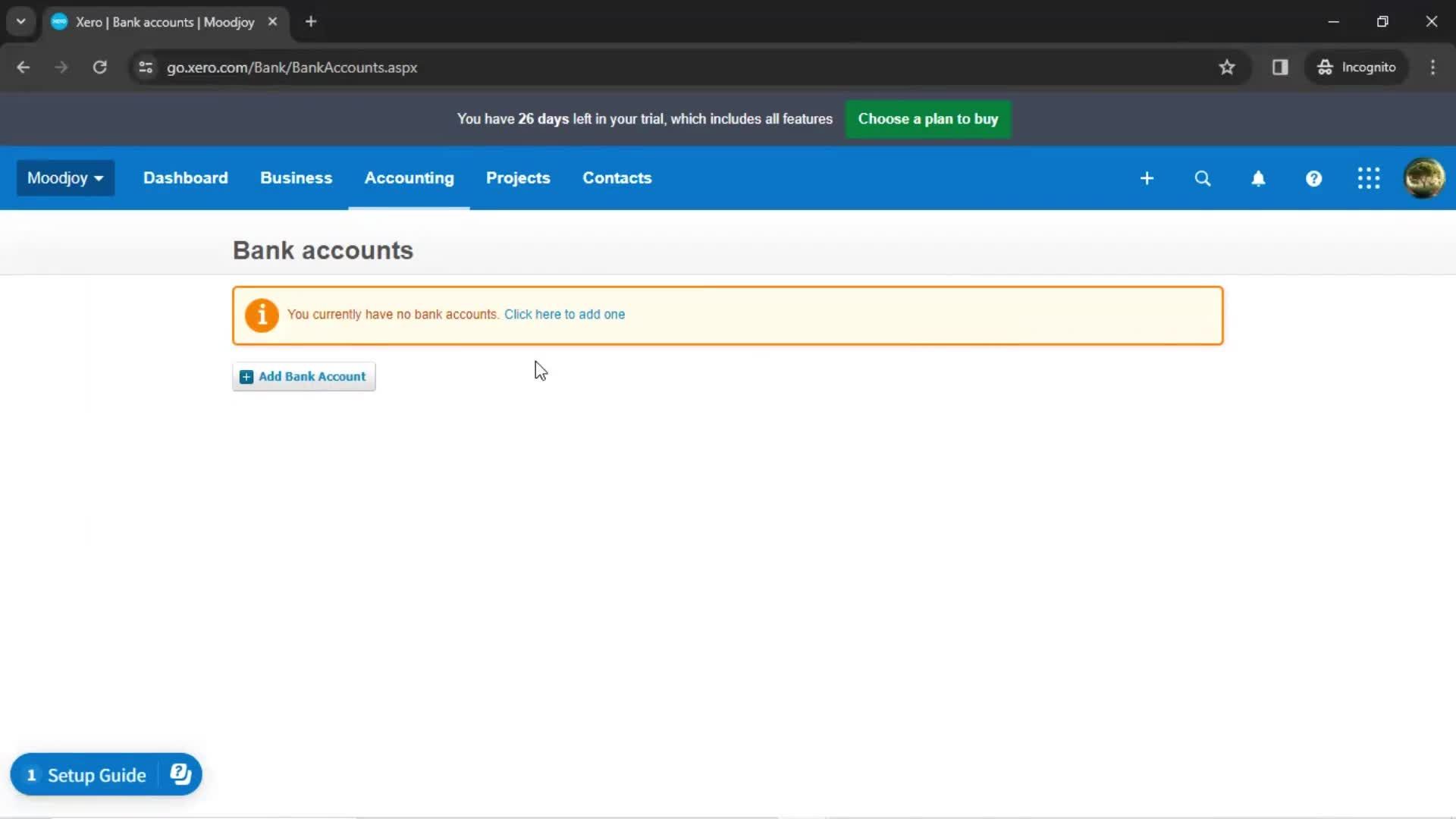Viewport: 1456px width, 819px height.
Task: Open Chrome's three-dot menu
Action: coord(1432,67)
